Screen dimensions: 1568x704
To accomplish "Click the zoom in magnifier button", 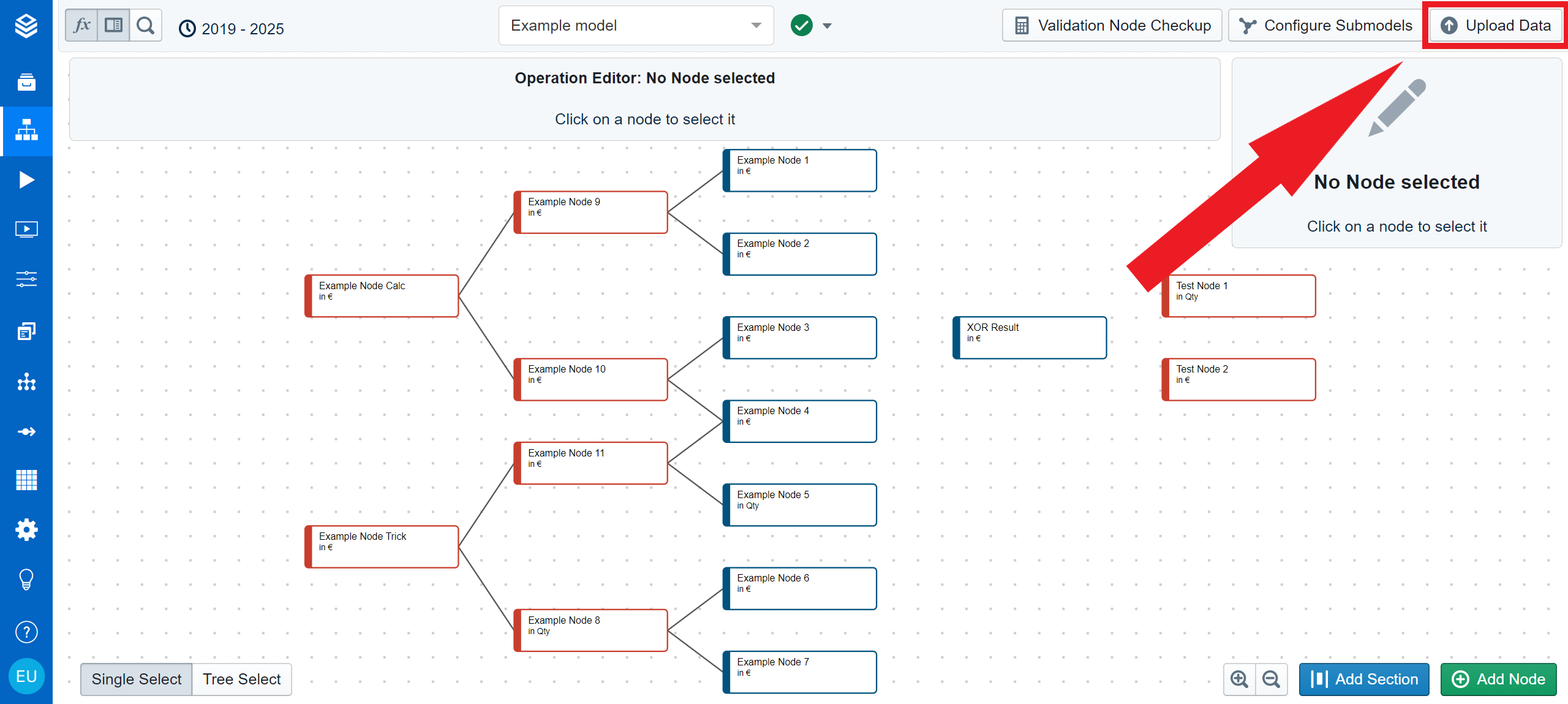I will tap(1239, 679).
